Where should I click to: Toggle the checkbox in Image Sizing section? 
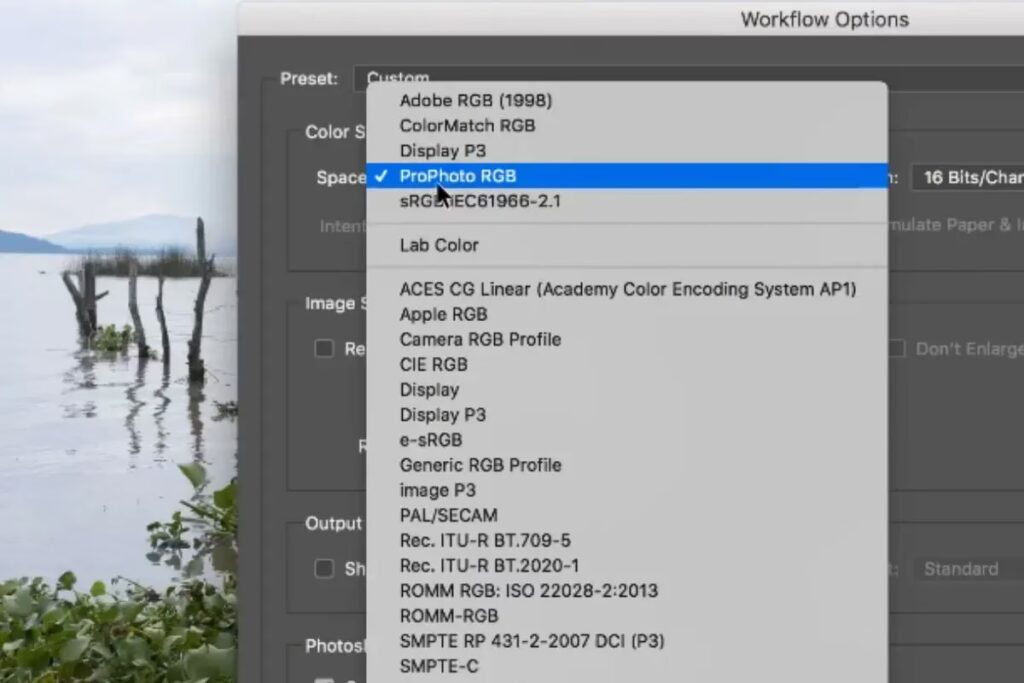pos(324,349)
